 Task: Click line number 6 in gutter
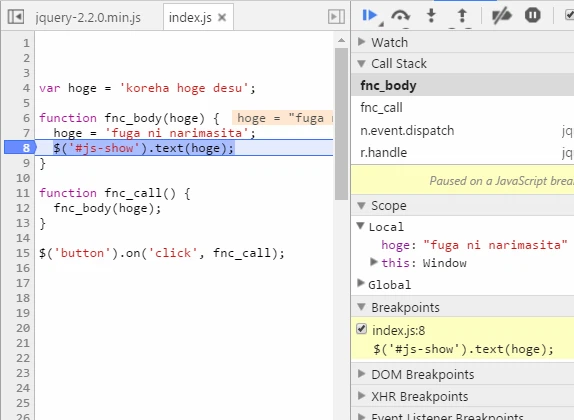[26, 118]
